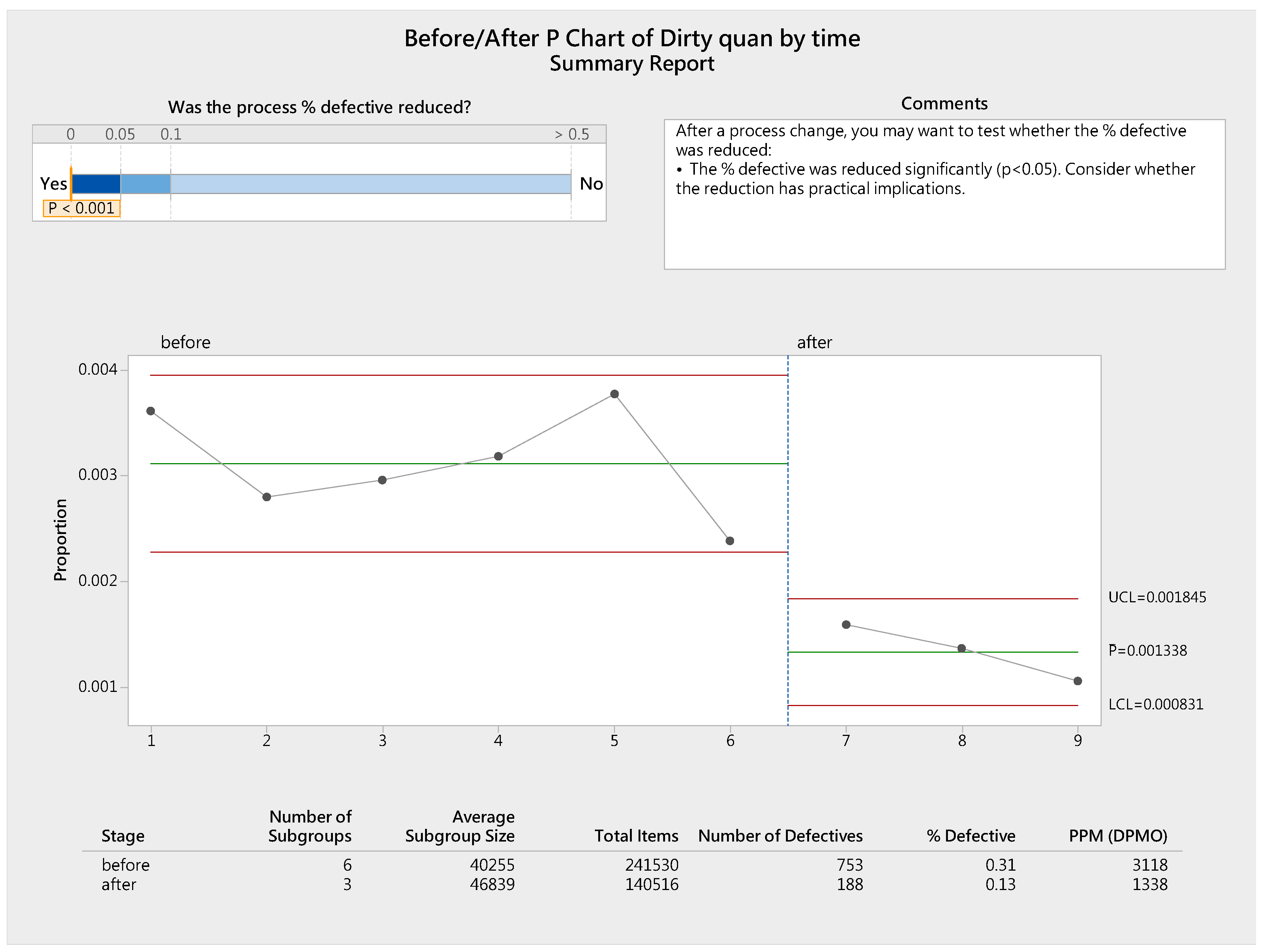Click data point for subgroup 5
Viewport: 1264px width, 952px height.
click(x=614, y=394)
